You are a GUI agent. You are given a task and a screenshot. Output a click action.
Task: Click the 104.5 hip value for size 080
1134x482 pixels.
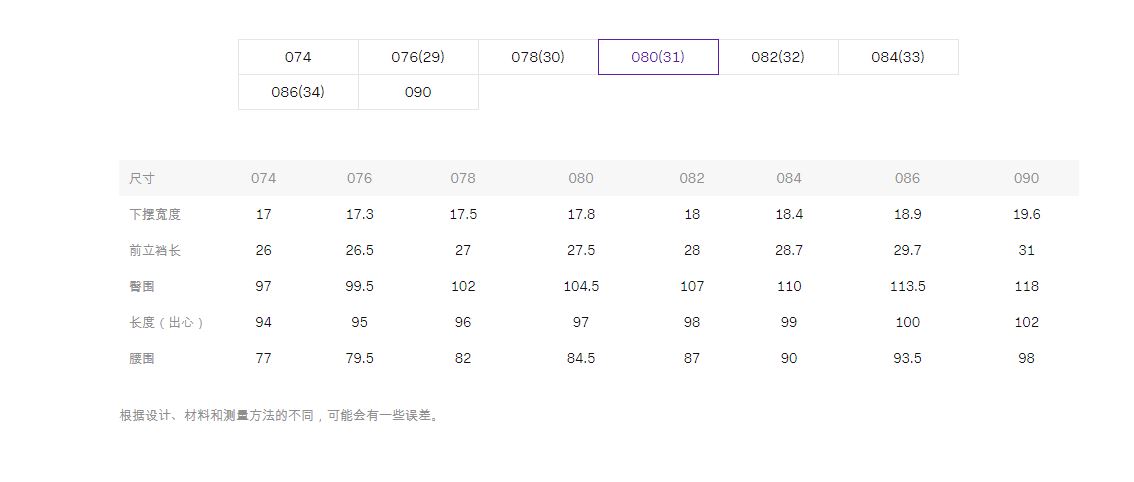(581, 286)
